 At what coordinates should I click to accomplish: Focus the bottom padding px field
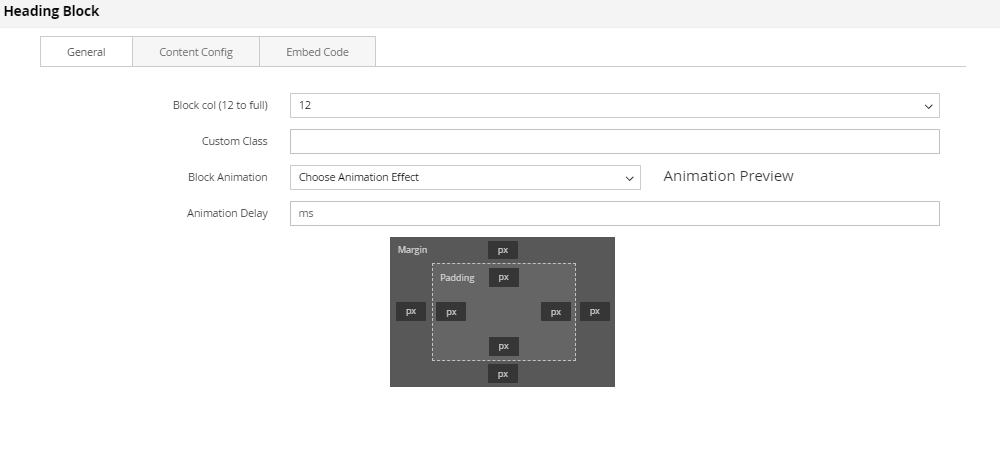tap(503, 346)
